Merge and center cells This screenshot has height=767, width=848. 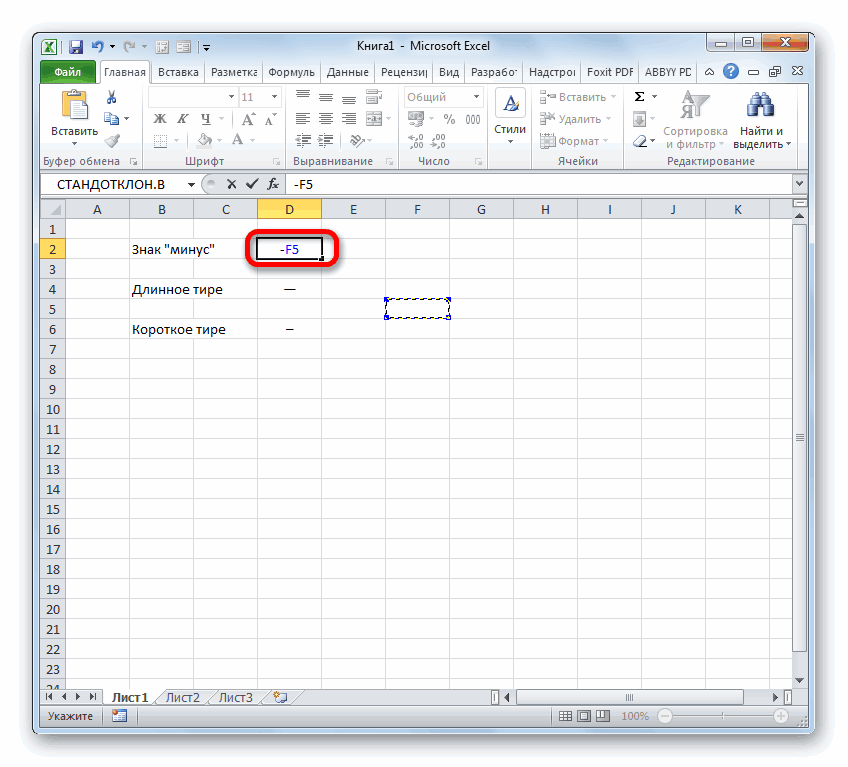coord(374,119)
